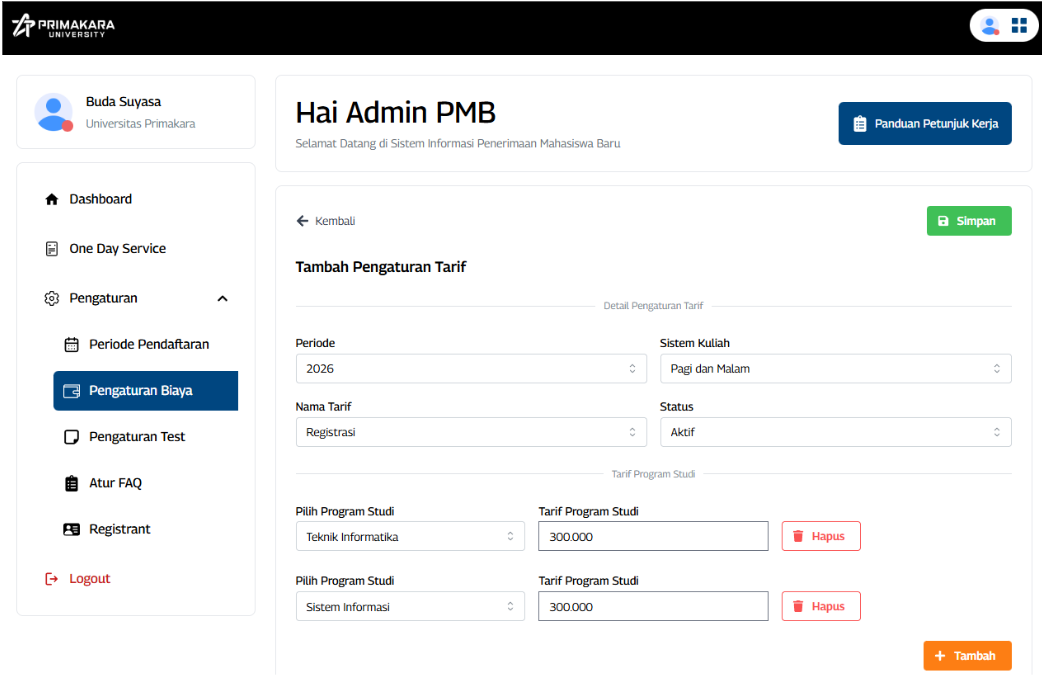The width and height of the screenshot is (1042, 686).
Task: Click the tarif field for Sistem Informasi
Action: [x=652, y=606]
